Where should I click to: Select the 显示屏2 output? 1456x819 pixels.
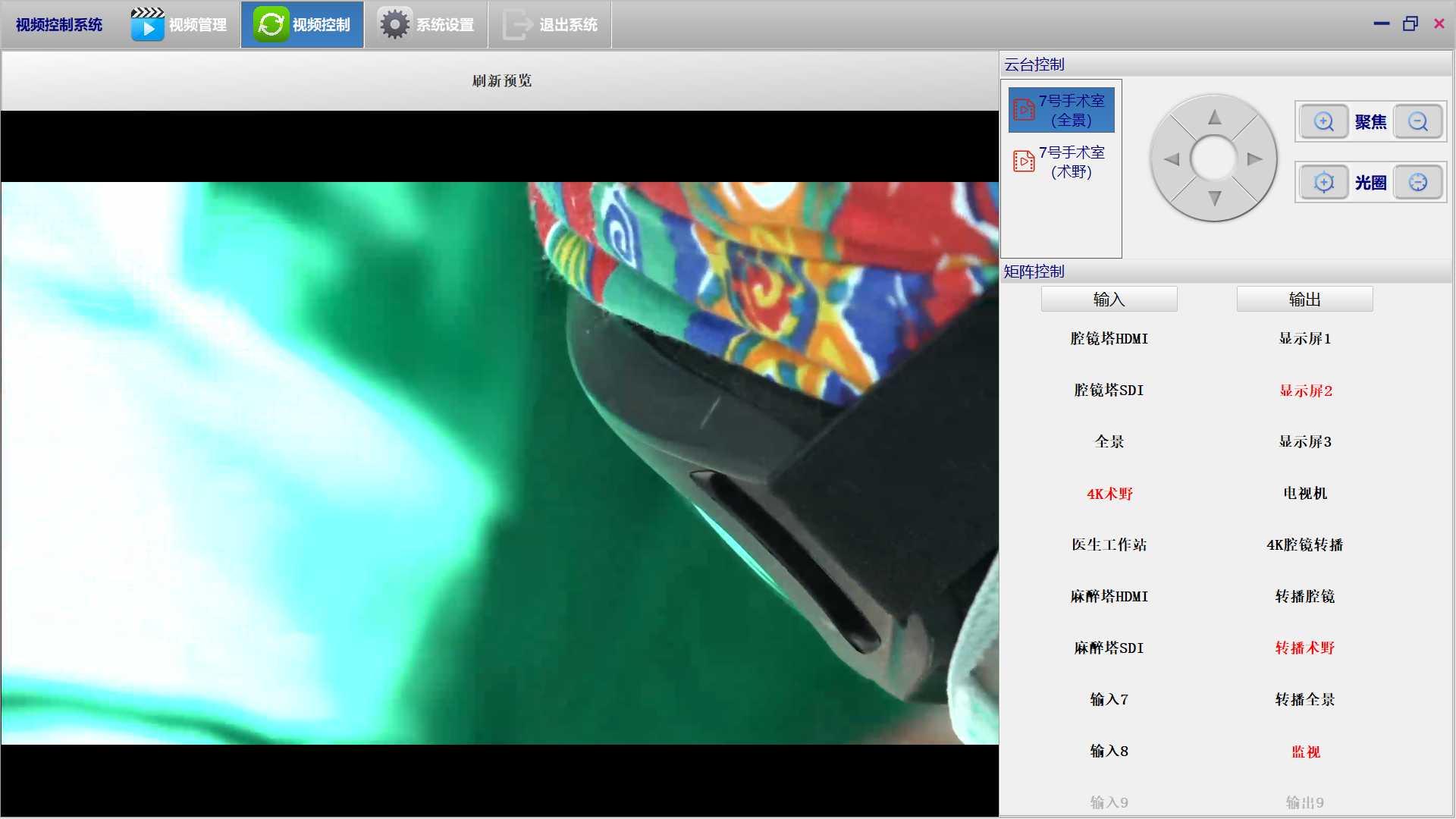point(1305,391)
